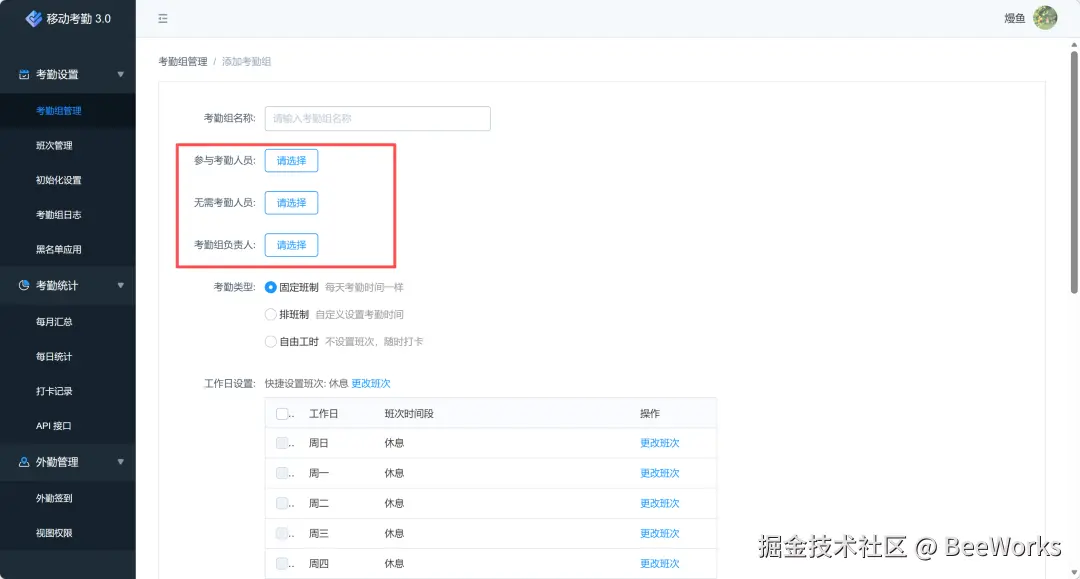This screenshot has height=579, width=1080.
Task: Open 班次管理 in sidebar
Action: [x=54, y=145]
